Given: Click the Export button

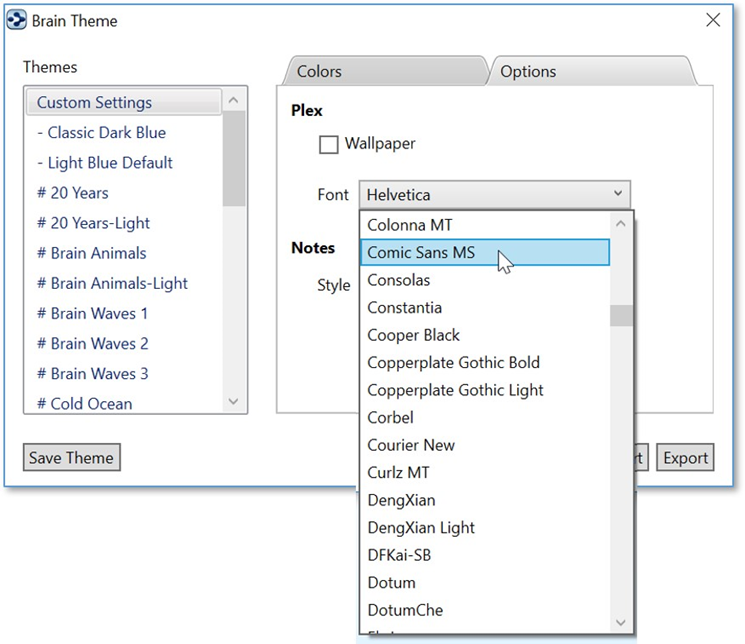Looking at the screenshot, I should tap(685, 458).
